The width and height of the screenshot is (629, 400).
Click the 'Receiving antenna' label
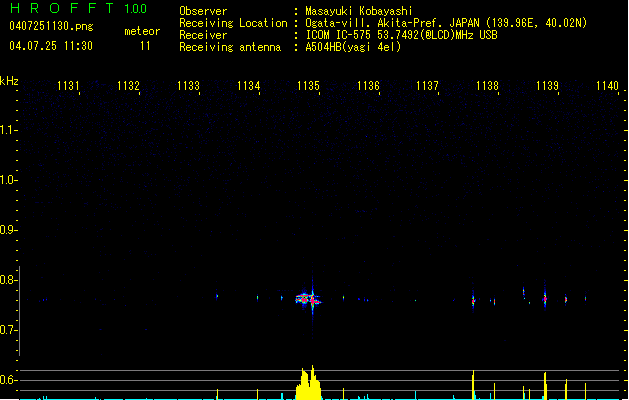230,47
